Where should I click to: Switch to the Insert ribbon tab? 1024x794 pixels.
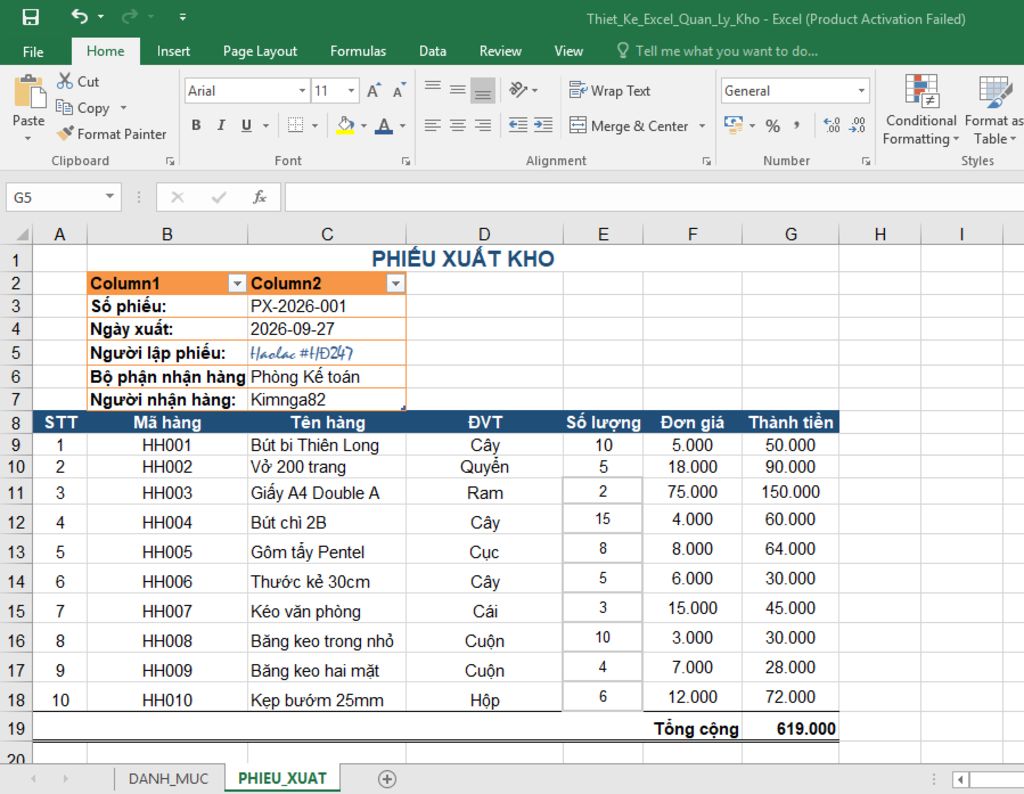tap(173, 51)
